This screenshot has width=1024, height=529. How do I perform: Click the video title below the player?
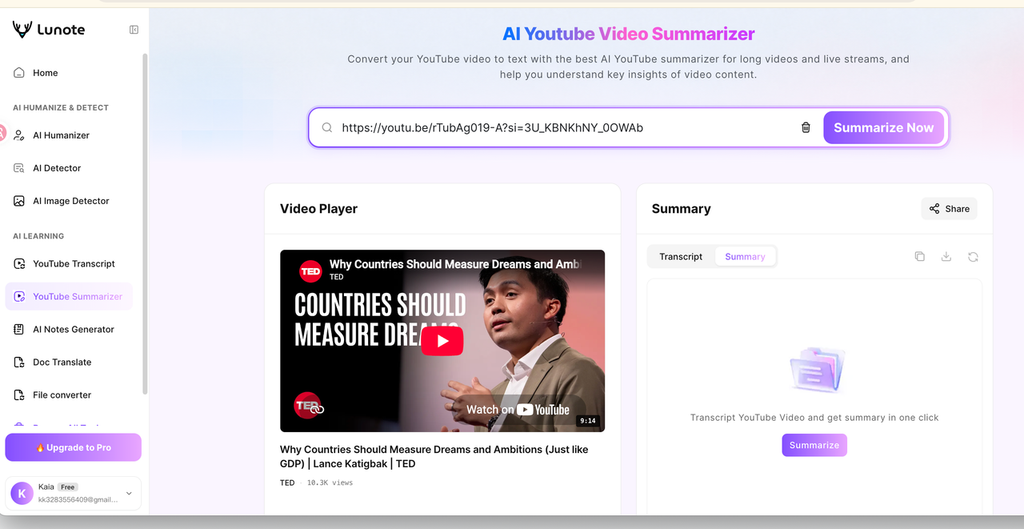coord(434,457)
